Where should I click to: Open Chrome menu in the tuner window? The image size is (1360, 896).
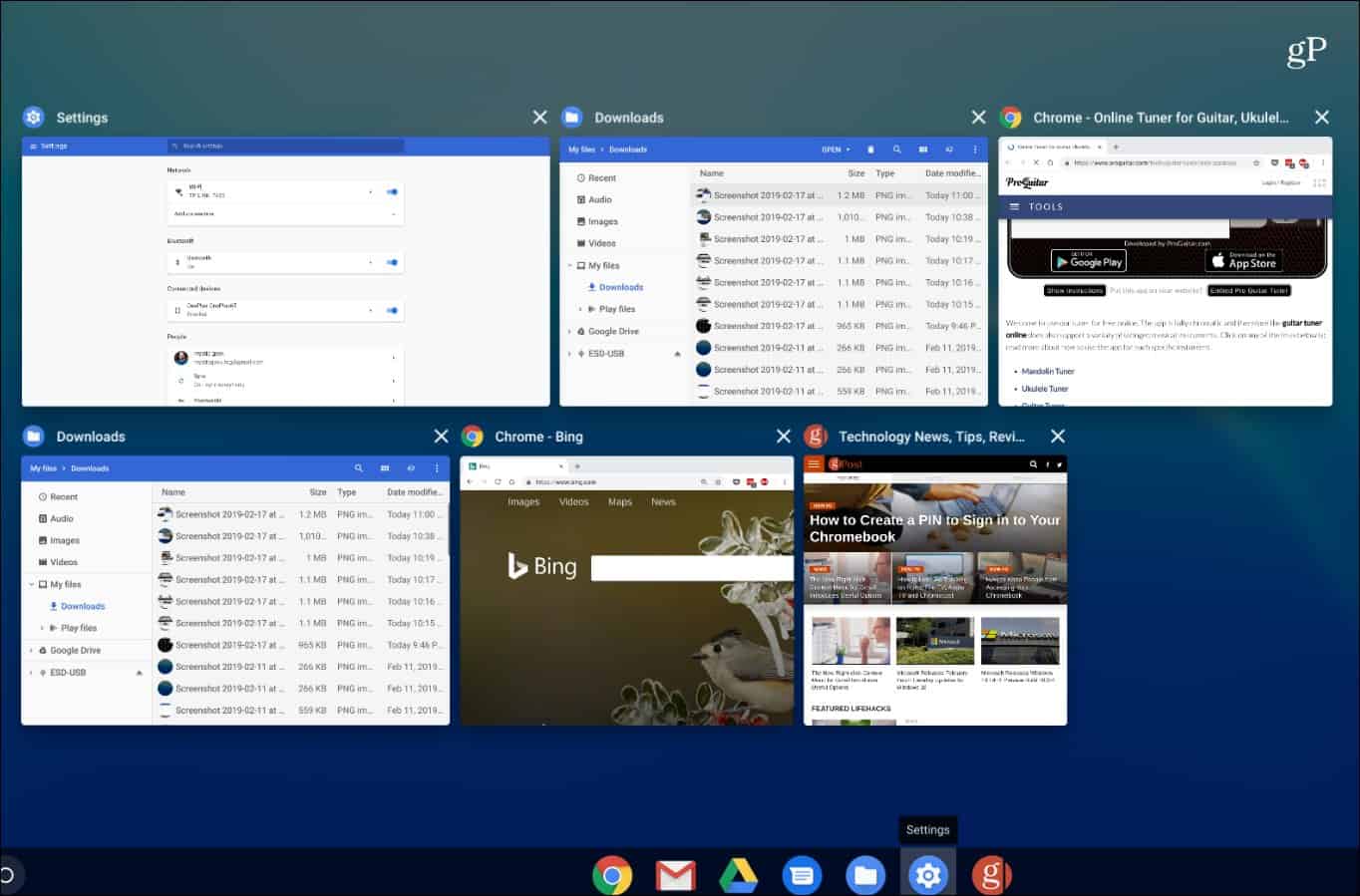click(x=1323, y=162)
